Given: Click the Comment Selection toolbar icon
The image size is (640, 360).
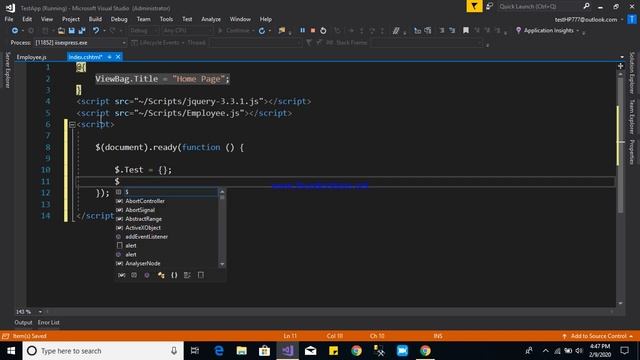Looking at the screenshot, I should point(396,31).
